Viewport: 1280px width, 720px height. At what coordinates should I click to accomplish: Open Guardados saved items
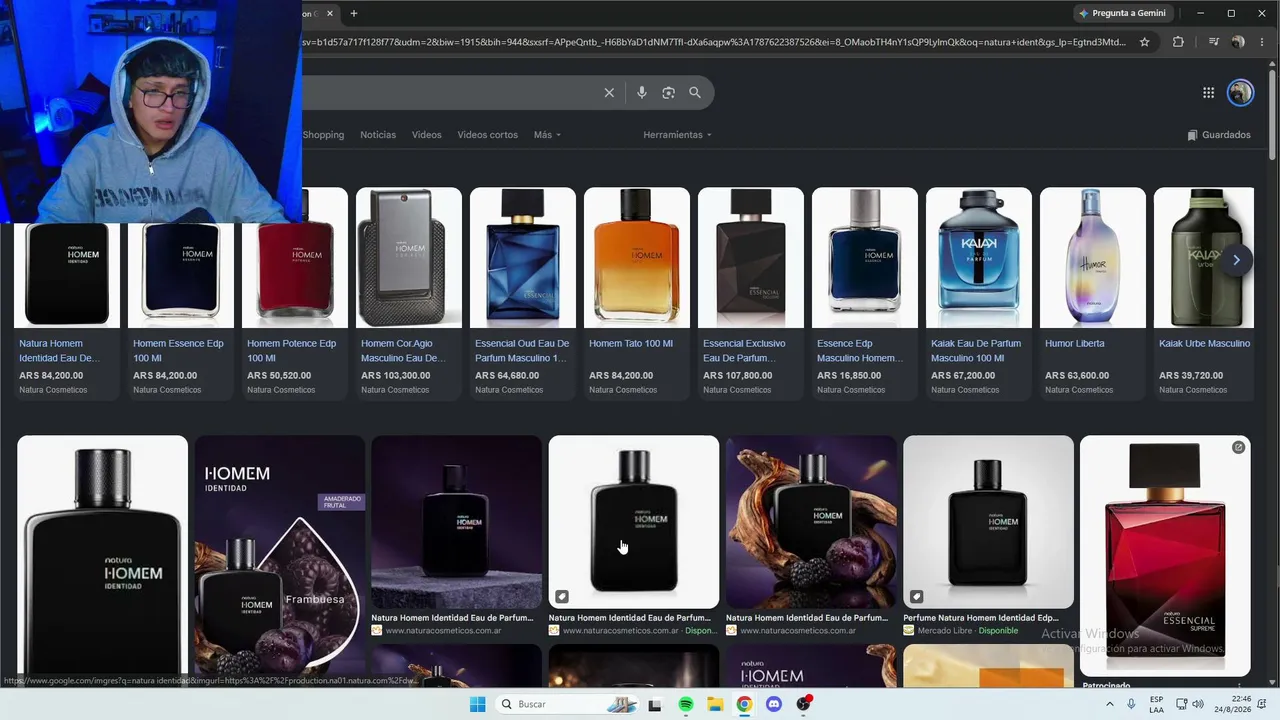pyautogui.click(x=1219, y=135)
